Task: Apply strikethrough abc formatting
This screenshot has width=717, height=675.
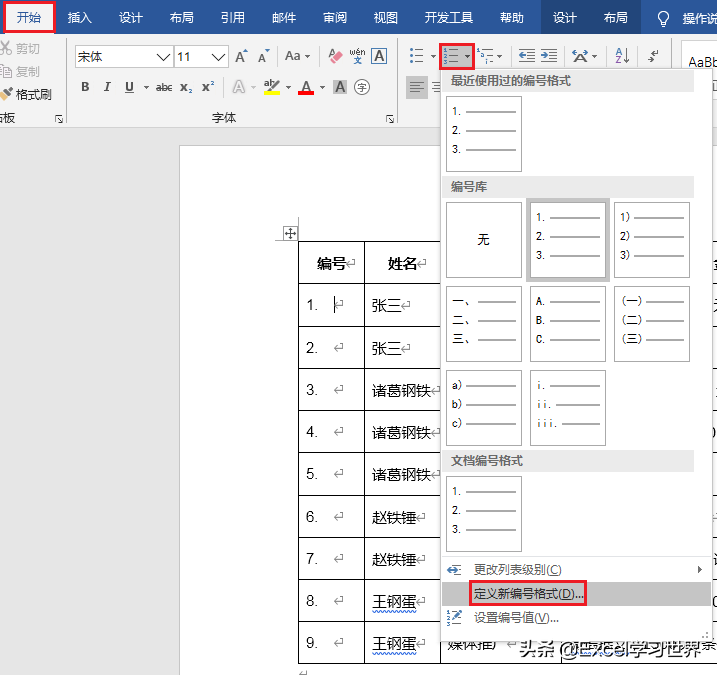Action: pyautogui.click(x=164, y=87)
